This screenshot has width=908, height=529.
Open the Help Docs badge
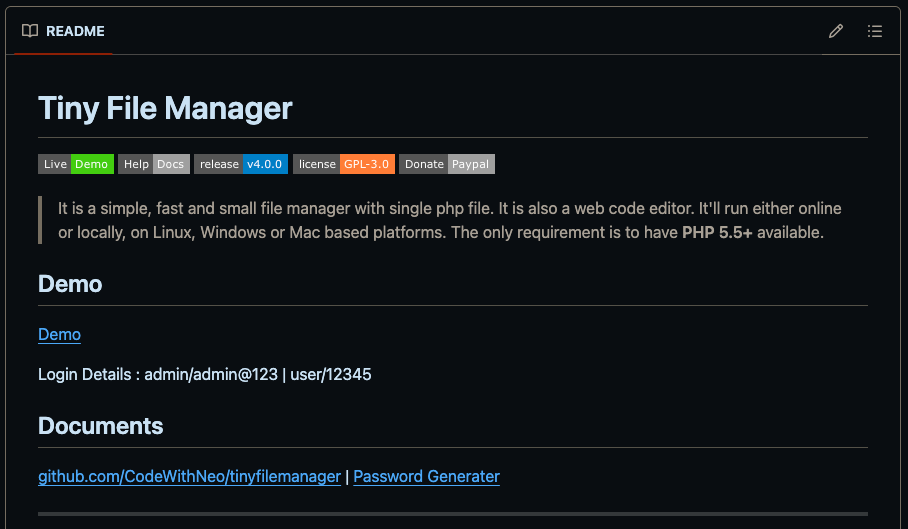[x=154, y=164]
